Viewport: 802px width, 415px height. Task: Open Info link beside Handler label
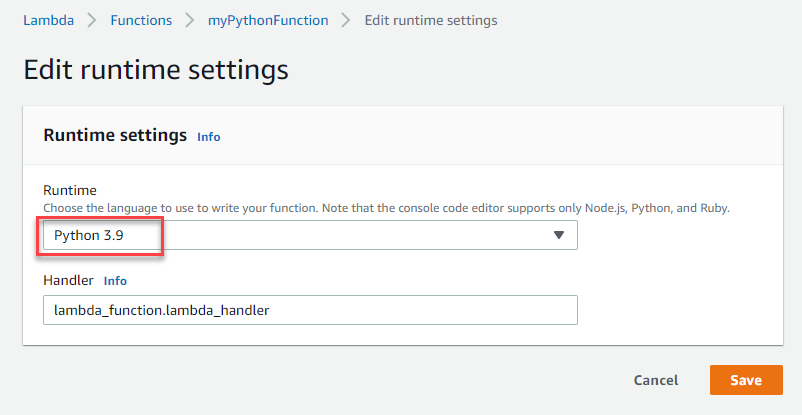tap(115, 281)
